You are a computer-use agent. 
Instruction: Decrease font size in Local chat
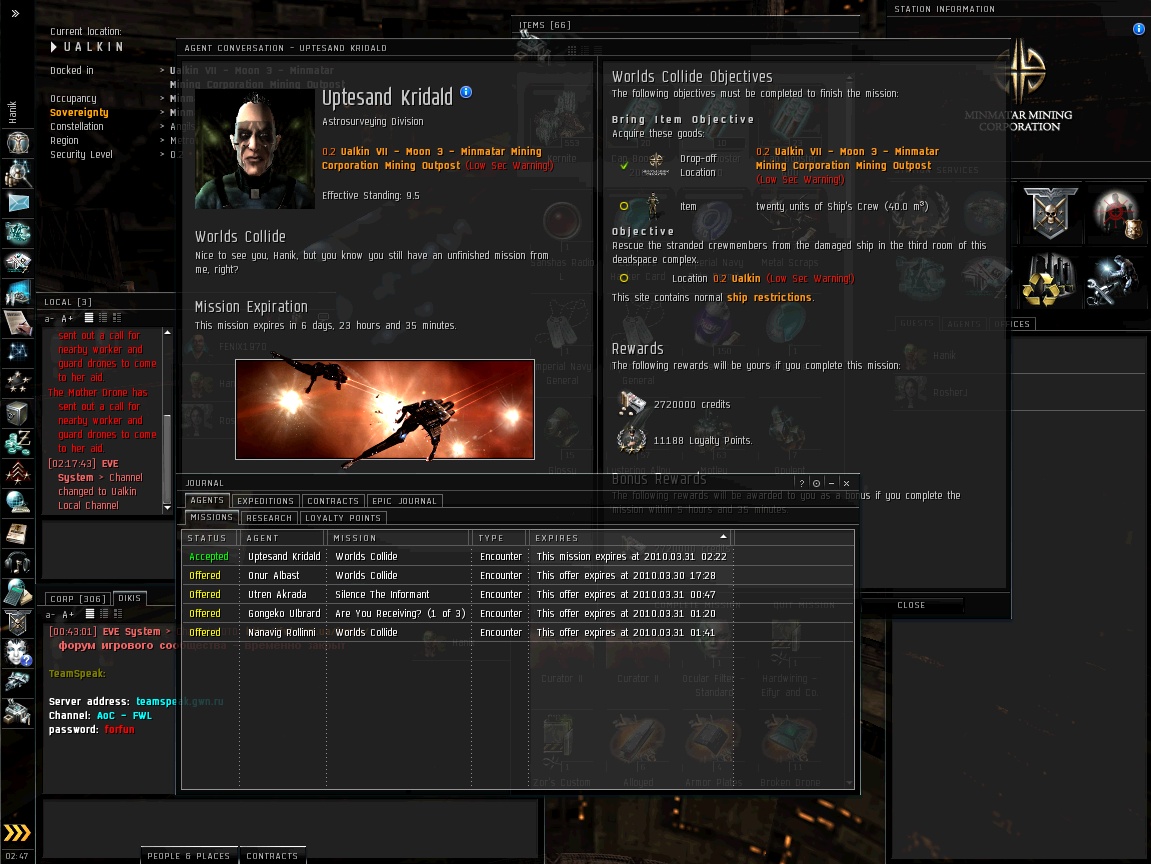pos(49,318)
